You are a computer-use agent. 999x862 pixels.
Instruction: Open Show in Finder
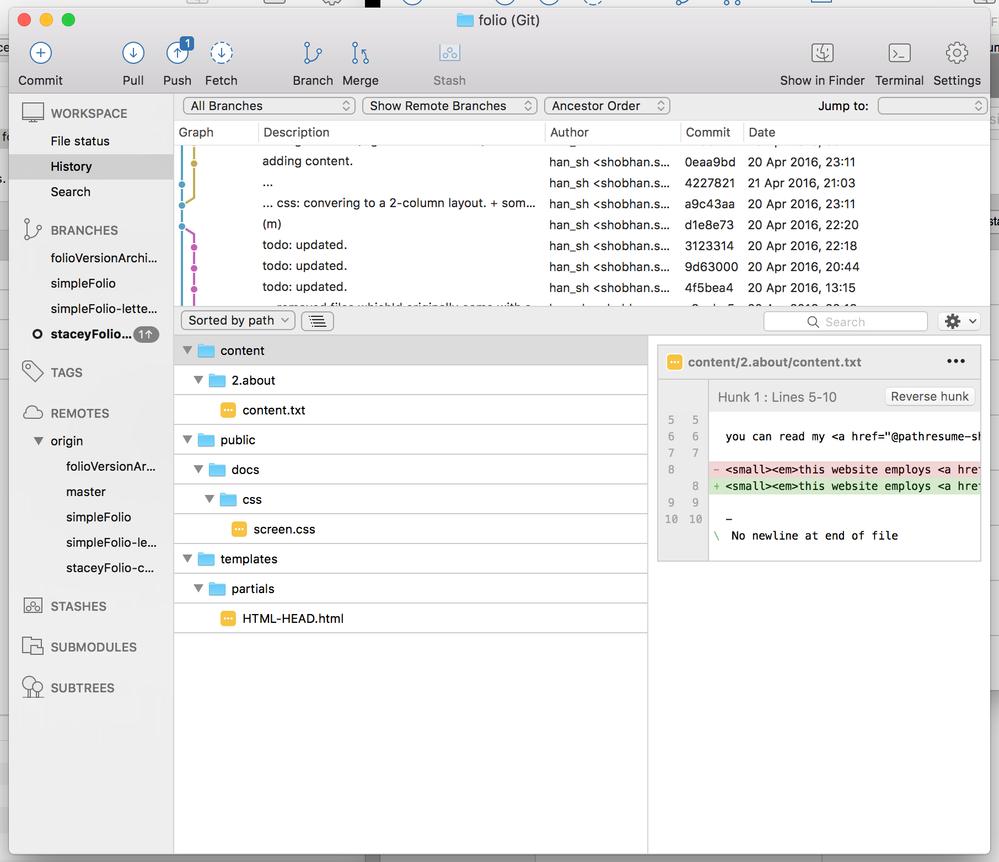822,54
